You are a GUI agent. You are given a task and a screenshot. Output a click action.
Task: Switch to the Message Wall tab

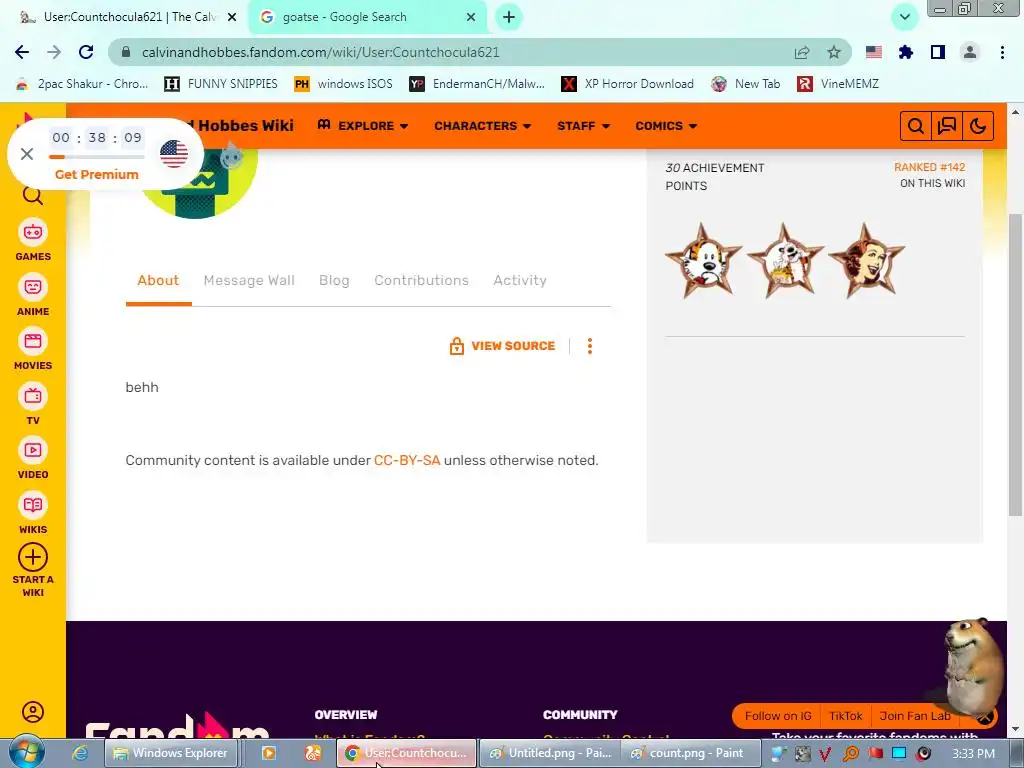(x=249, y=281)
